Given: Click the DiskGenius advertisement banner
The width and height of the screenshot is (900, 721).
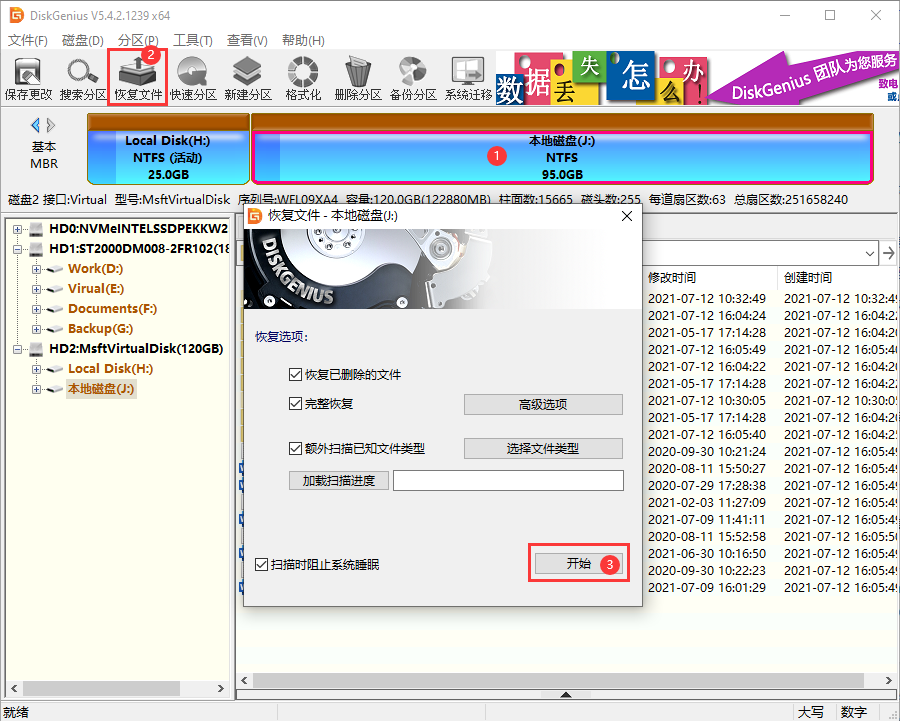Looking at the screenshot, I should [697, 77].
